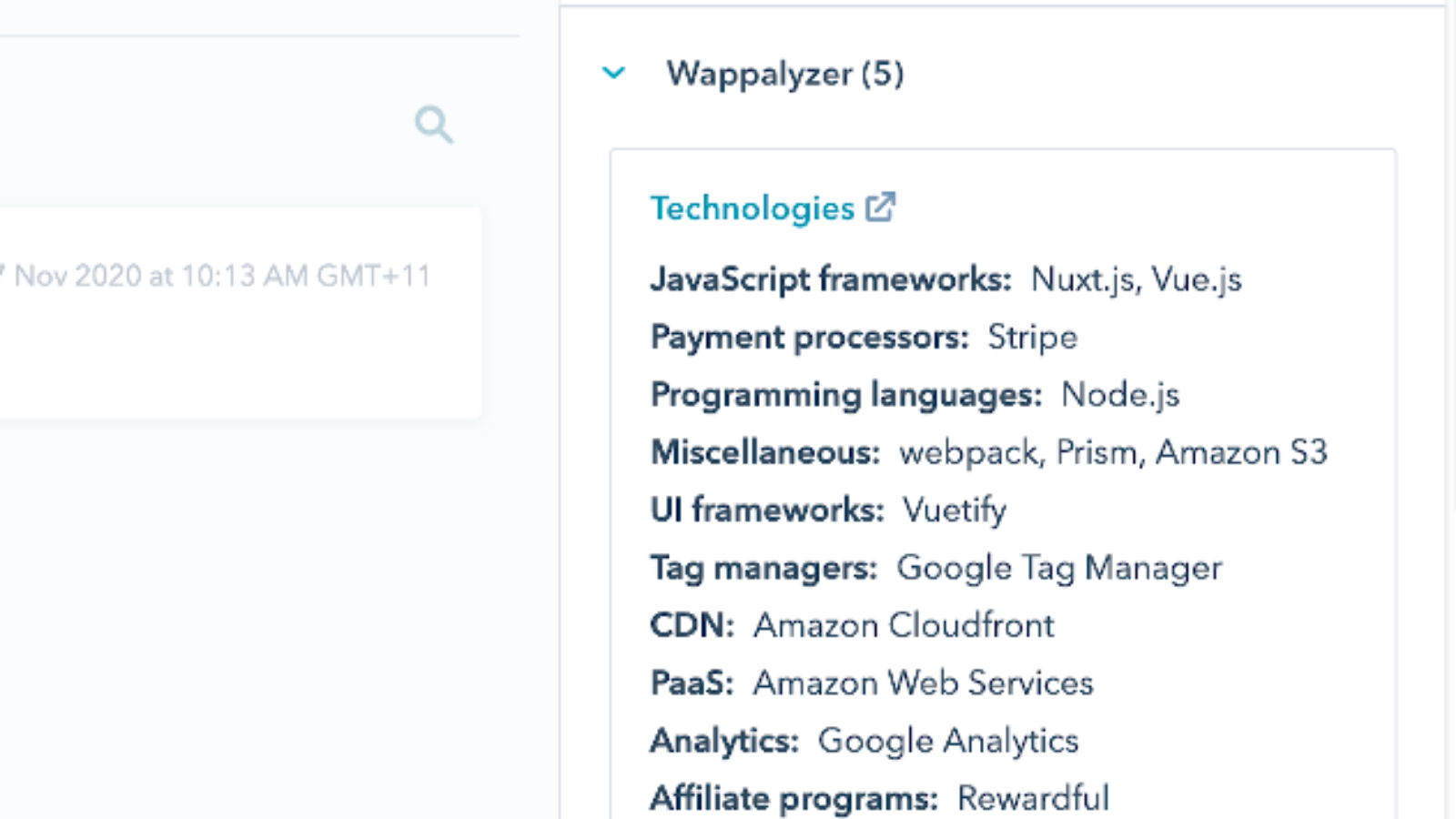This screenshot has height=819, width=1456.
Task: Open the Technologies link
Action: tap(752, 208)
